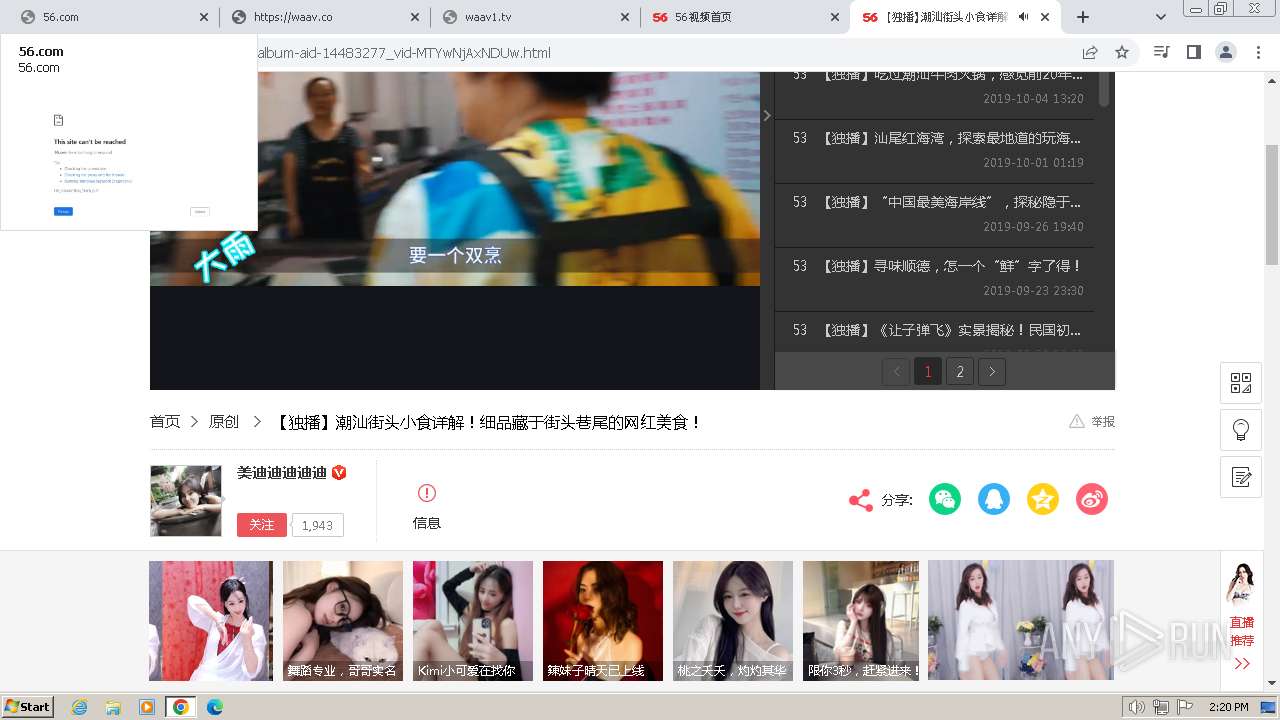Click the video player frame
This screenshot has height=720, width=1280.
tap(455, 230)
